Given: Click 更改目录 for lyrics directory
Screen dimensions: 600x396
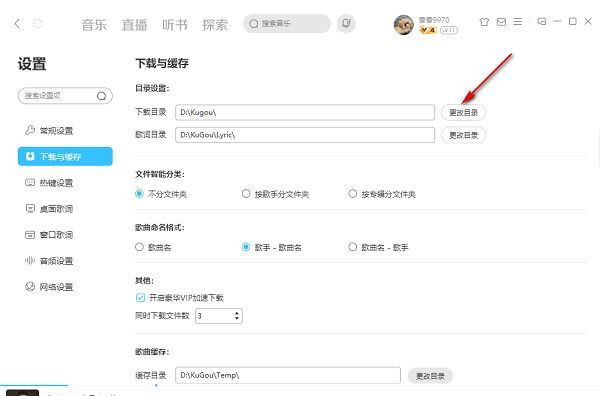Looking at the screenshot, I should point(463,135).
